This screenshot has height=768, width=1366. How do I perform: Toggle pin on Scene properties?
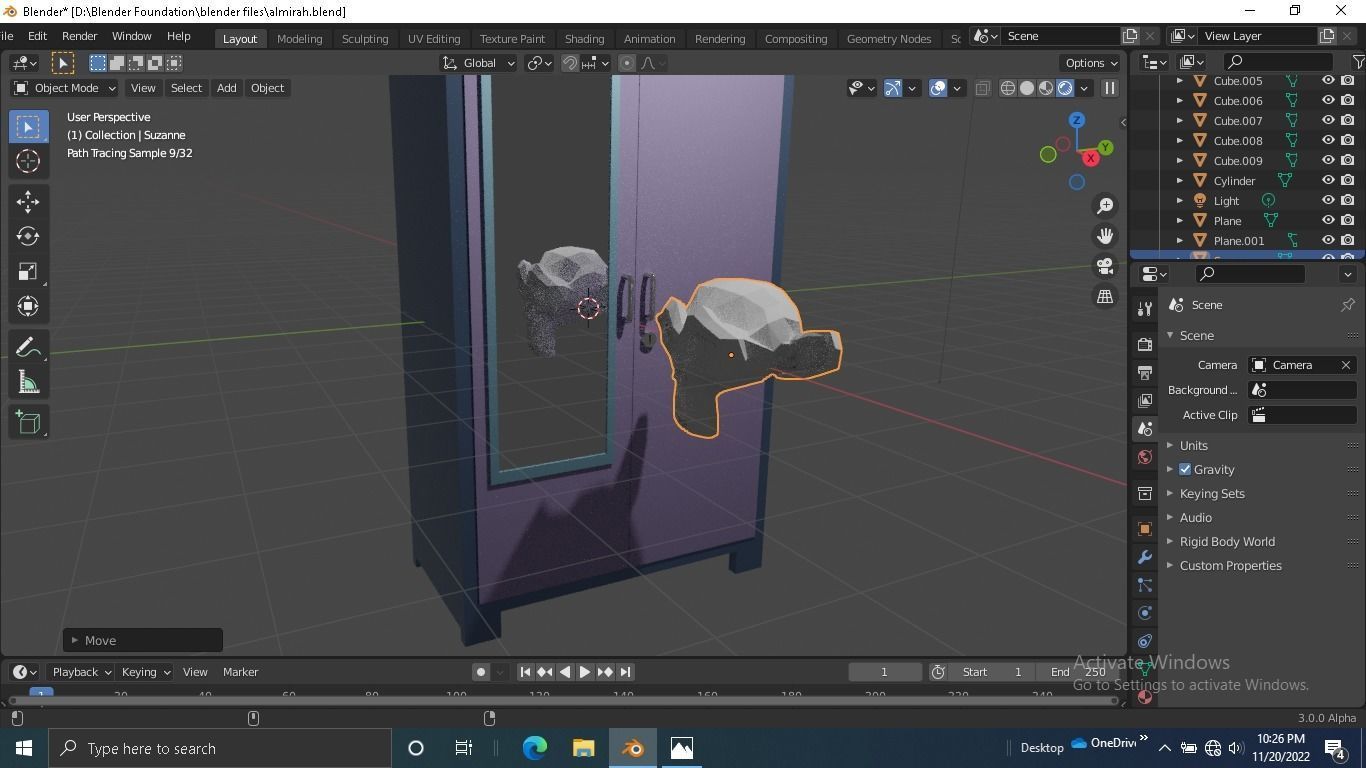[x=1348, y=305]
